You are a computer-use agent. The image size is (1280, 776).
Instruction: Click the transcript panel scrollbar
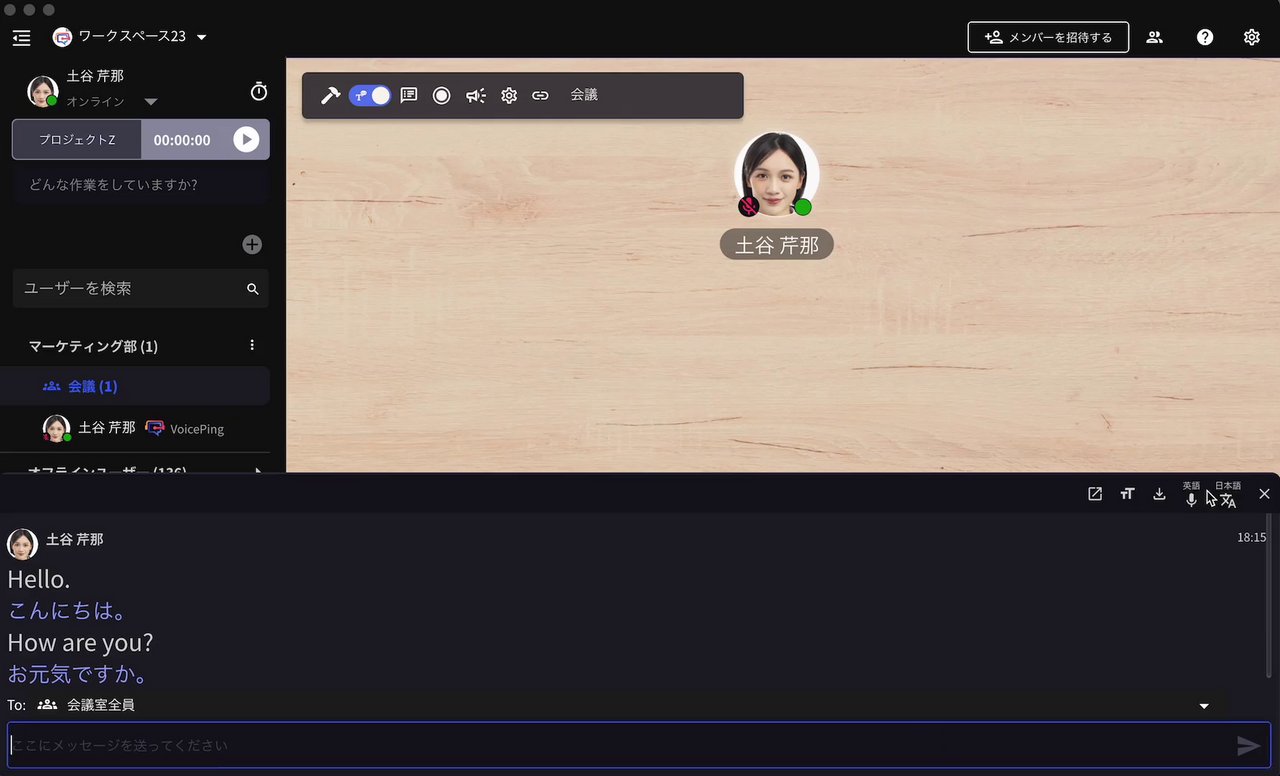[1270, 596]
